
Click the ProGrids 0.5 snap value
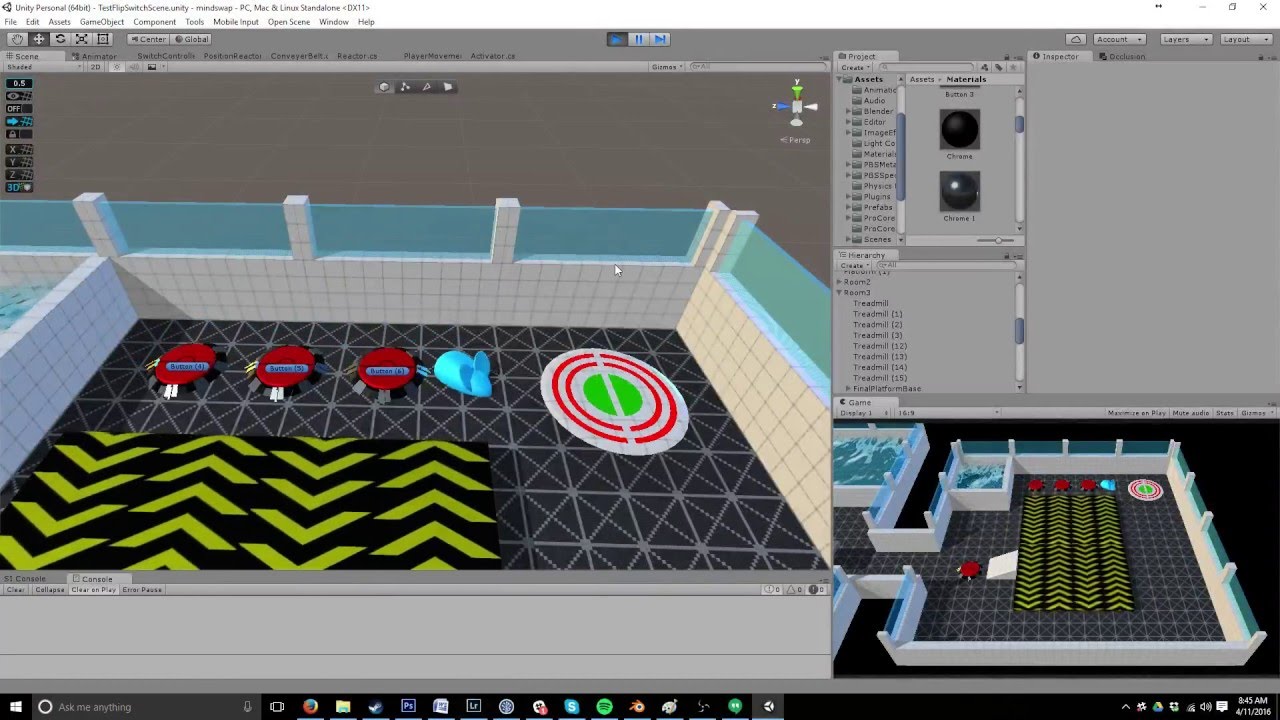click(x=19, y=83)
